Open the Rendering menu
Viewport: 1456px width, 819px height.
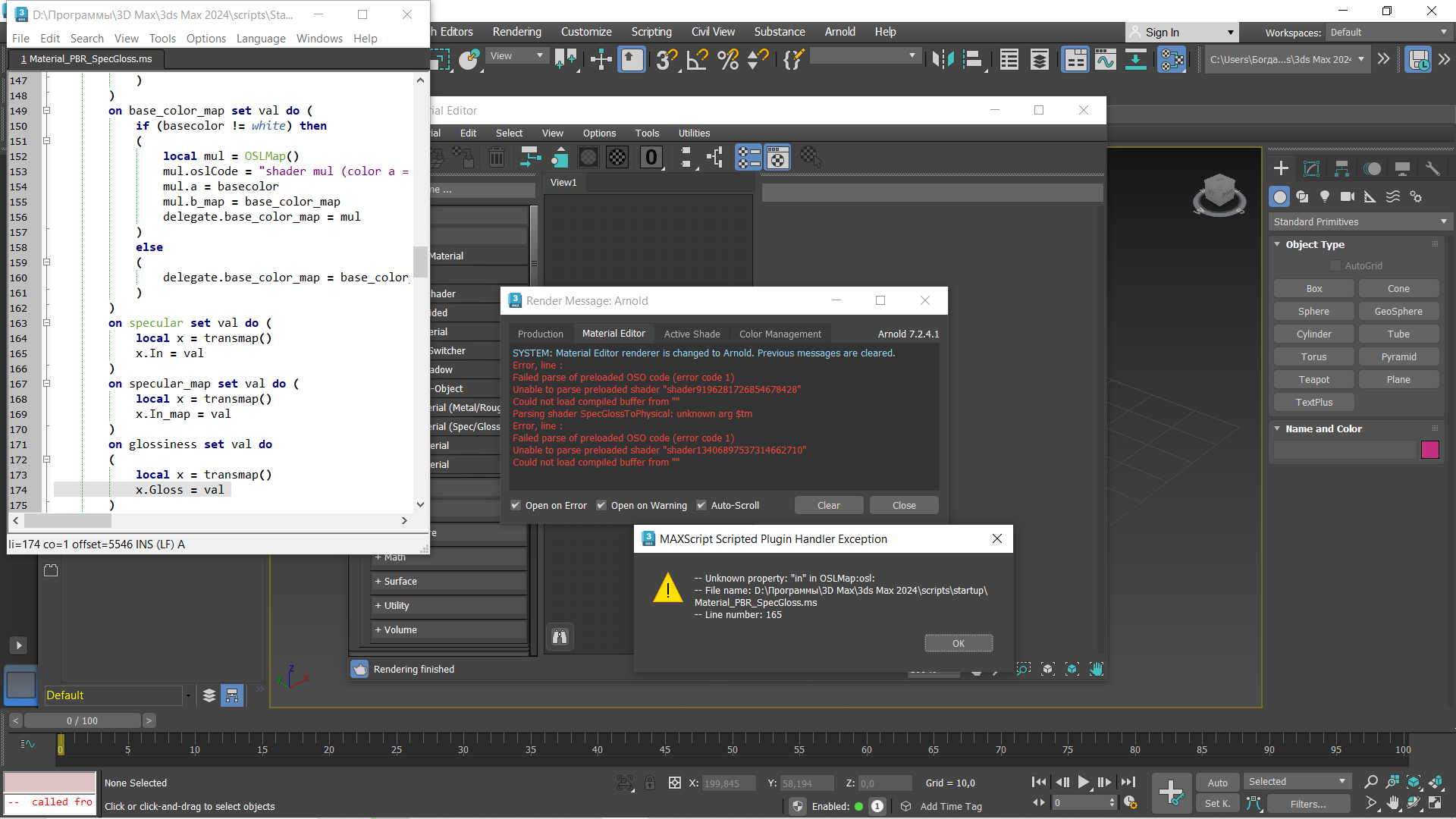coord(516,32)
